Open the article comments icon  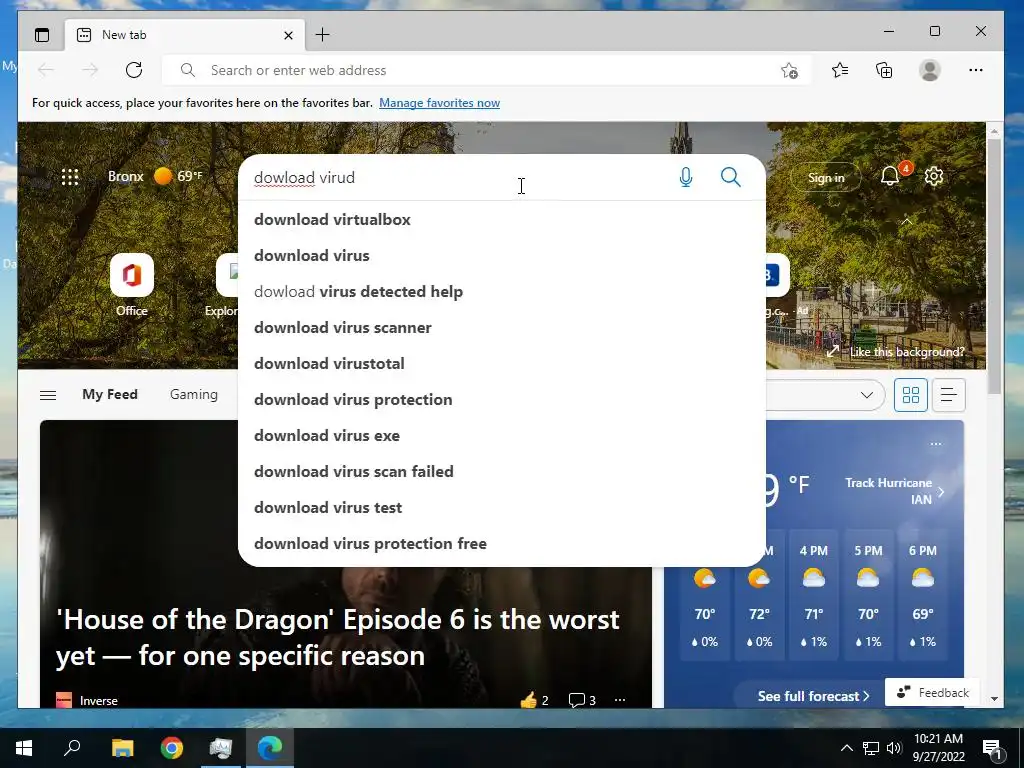pos(576,700)
